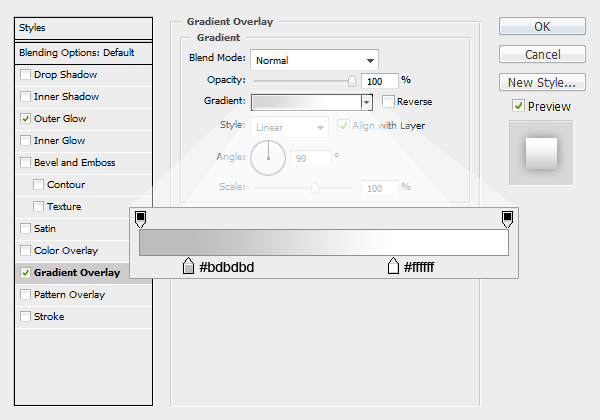Screen dimensions: 600x420
Task: Adjust the Opacity slider handle
Action: (352, 81)
